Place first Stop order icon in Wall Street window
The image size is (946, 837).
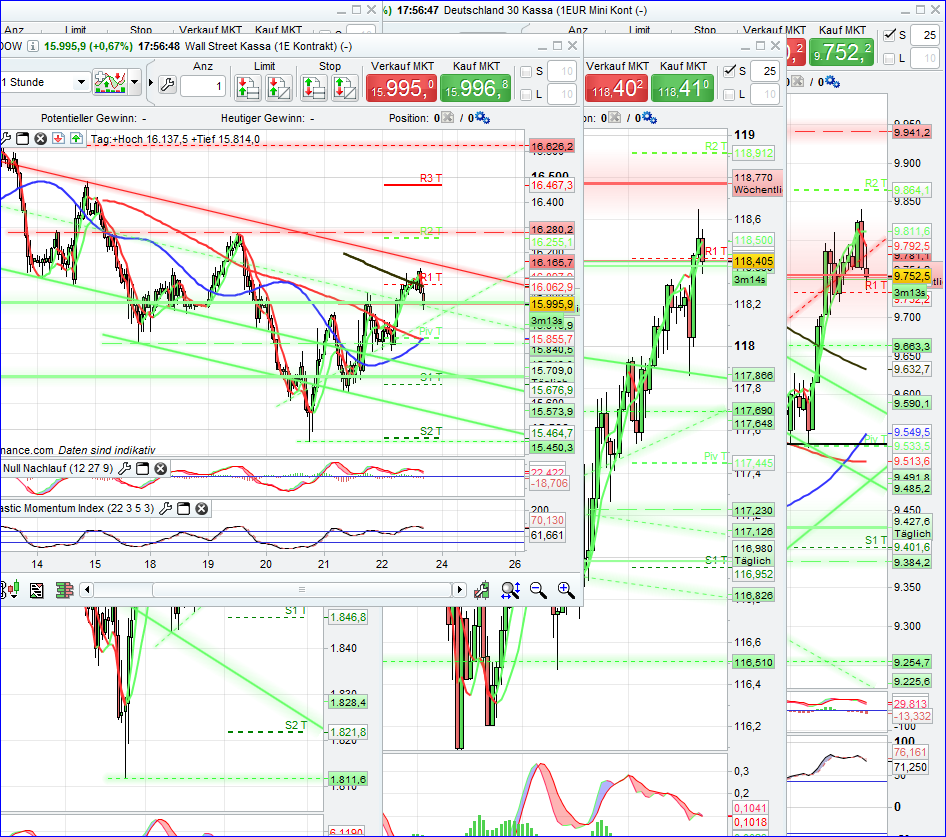[314, 88]
